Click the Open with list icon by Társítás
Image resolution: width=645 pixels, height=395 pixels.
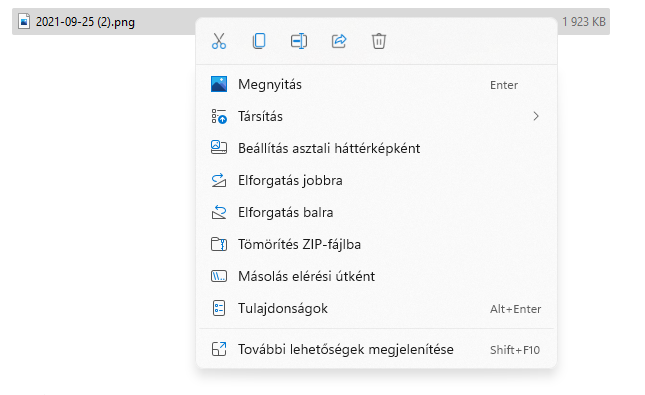click(x=219, y=116)
